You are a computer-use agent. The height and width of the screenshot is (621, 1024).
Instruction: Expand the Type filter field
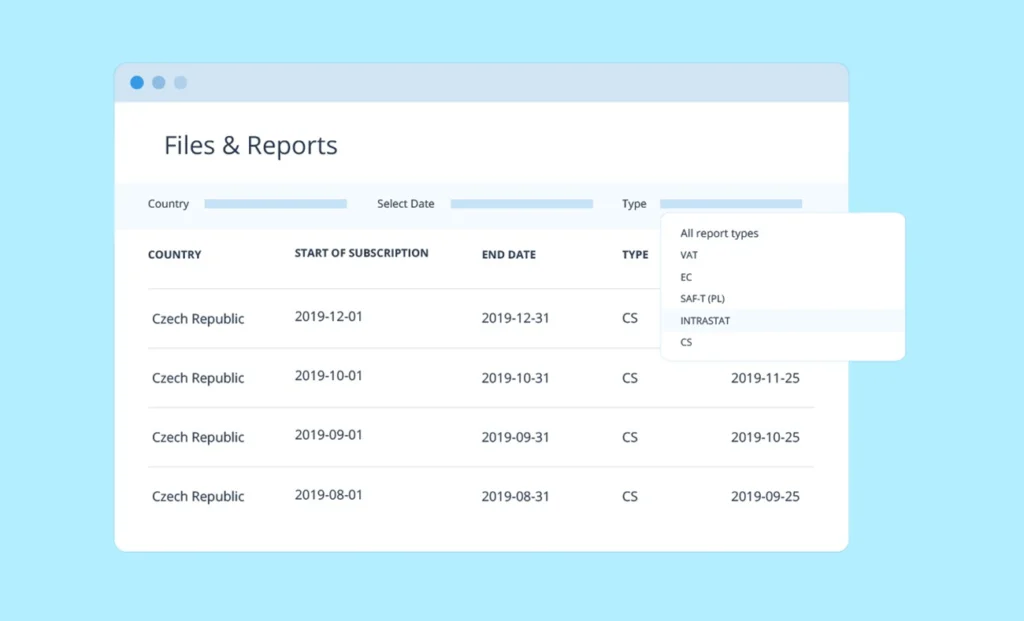click(x=730, y=204)
